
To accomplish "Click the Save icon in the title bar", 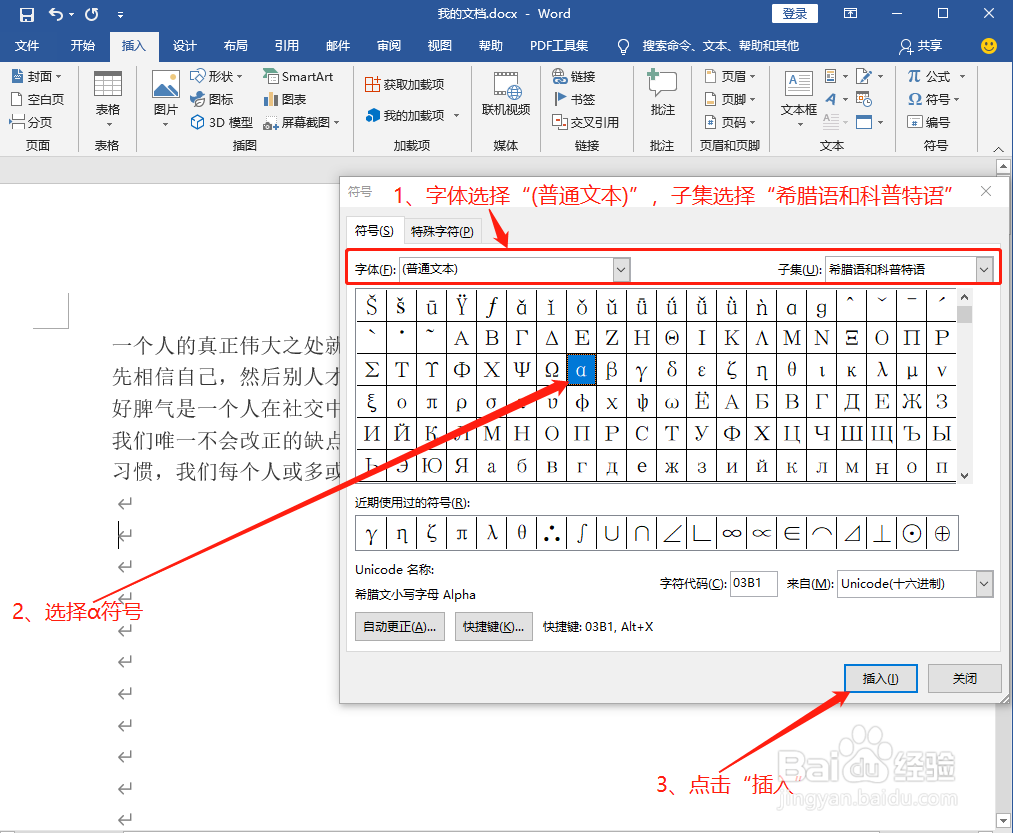I will [x=26, y=14].
